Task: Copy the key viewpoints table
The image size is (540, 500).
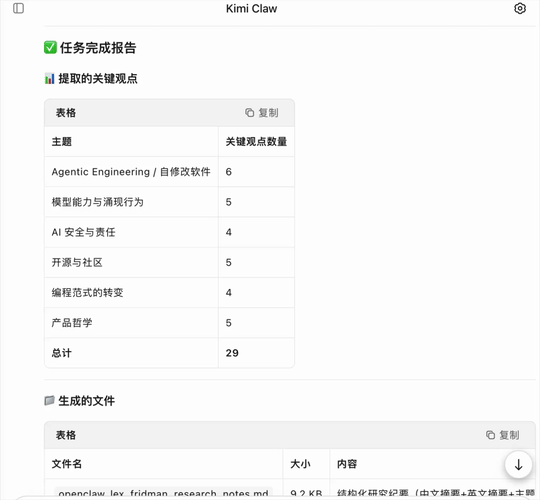Action: click(262, 113)
